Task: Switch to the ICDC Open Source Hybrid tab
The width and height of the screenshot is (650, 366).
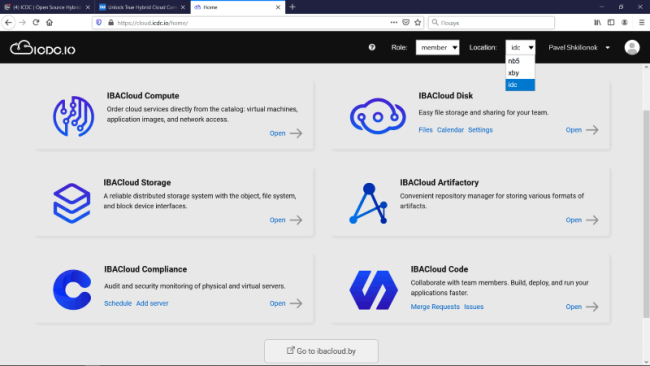Action: click(47, 7)
